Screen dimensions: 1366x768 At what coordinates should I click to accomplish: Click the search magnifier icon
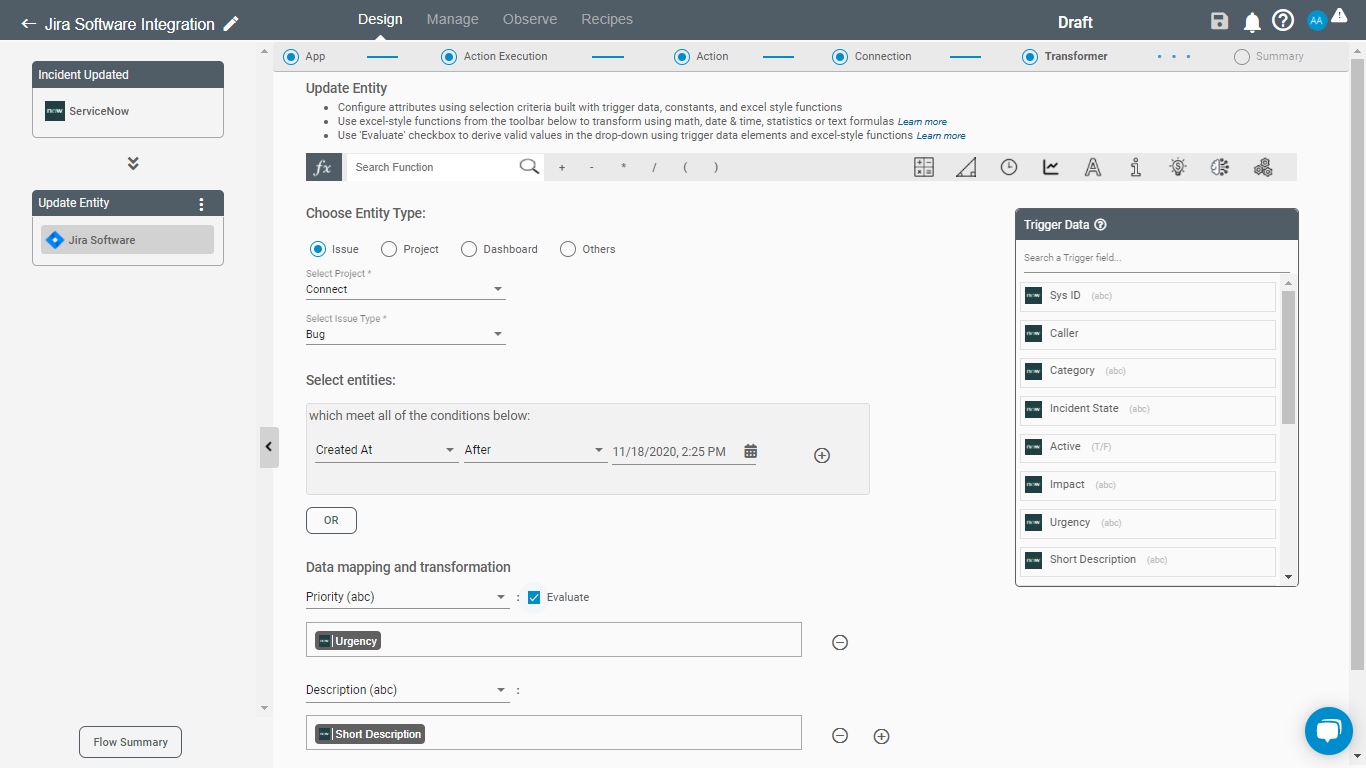pyautogui.click(x=530, y=167)
